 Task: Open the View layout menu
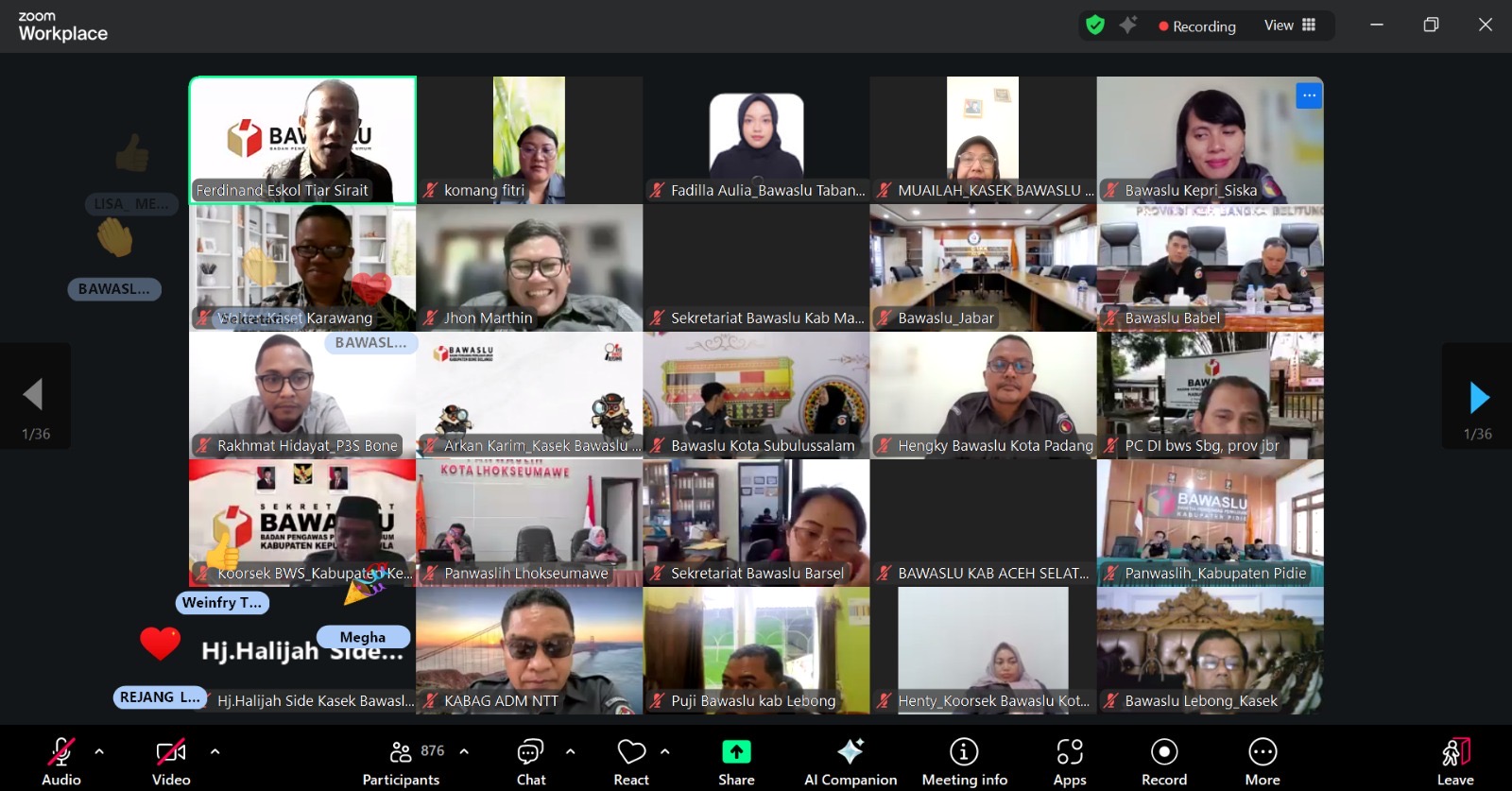1290,26
